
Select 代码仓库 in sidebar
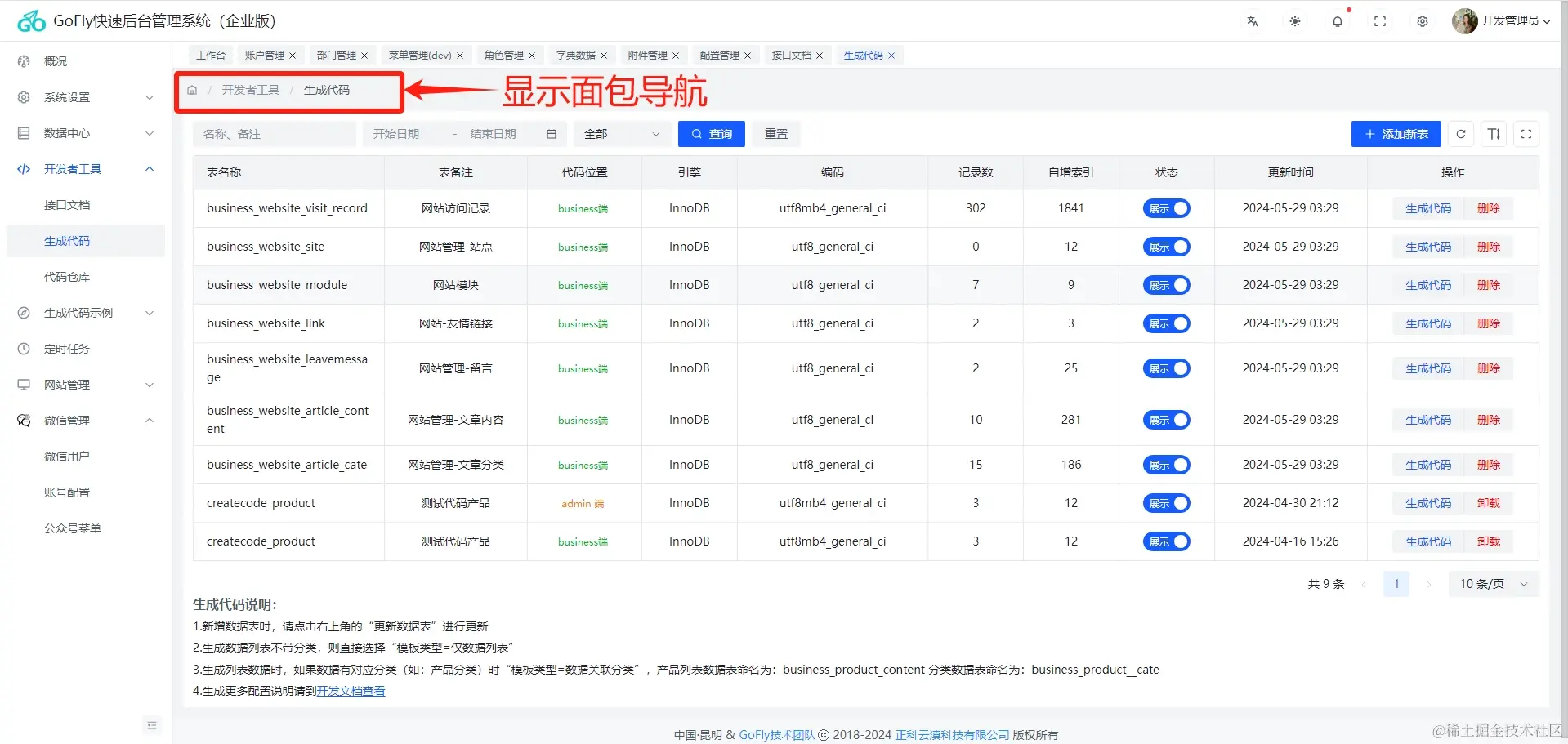click(x=86, y=277)
